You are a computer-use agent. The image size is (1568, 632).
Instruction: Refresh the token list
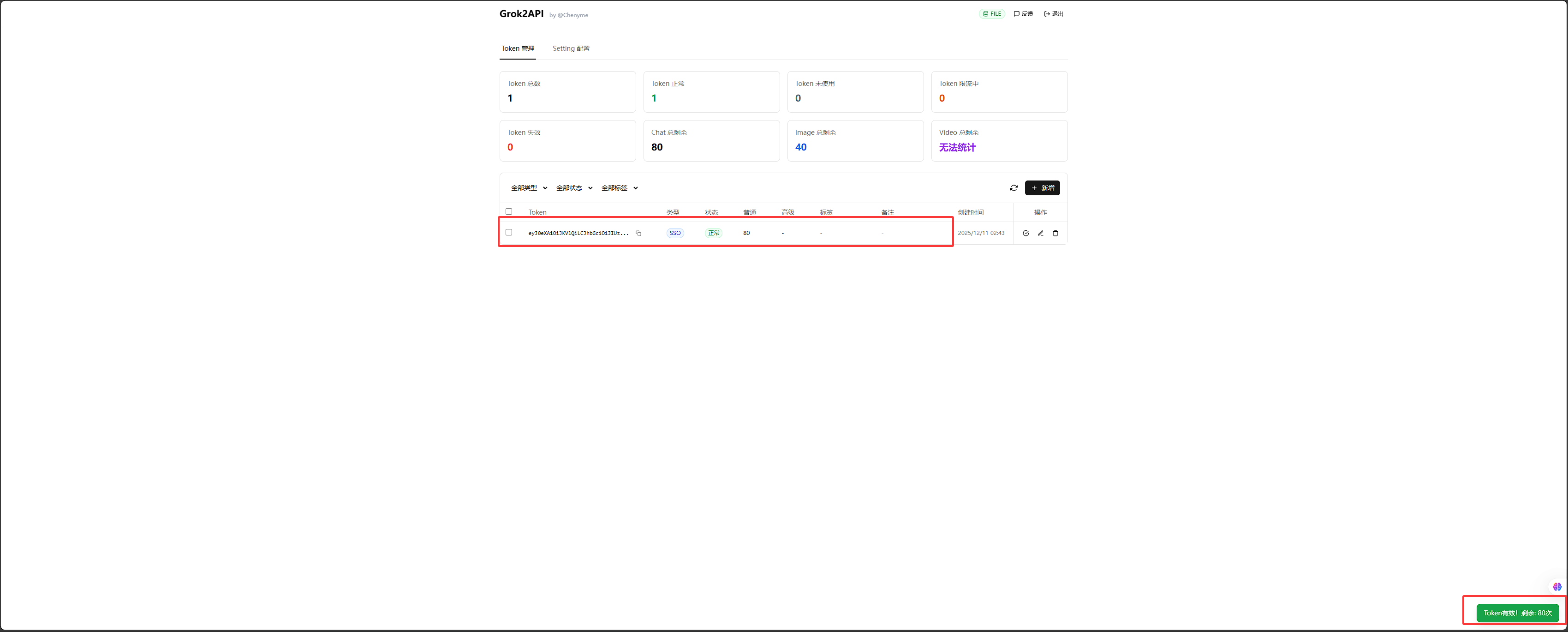point(1014,188)
